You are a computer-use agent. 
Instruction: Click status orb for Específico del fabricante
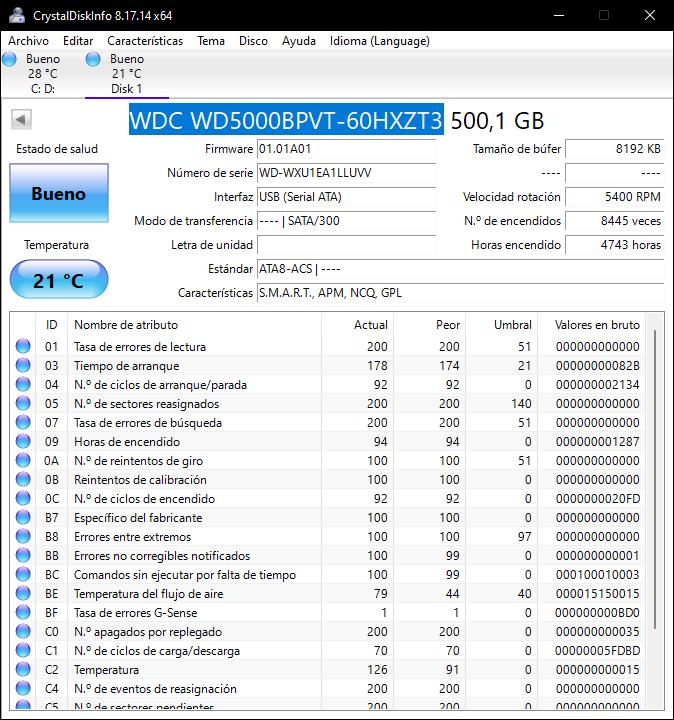[23, 518]
